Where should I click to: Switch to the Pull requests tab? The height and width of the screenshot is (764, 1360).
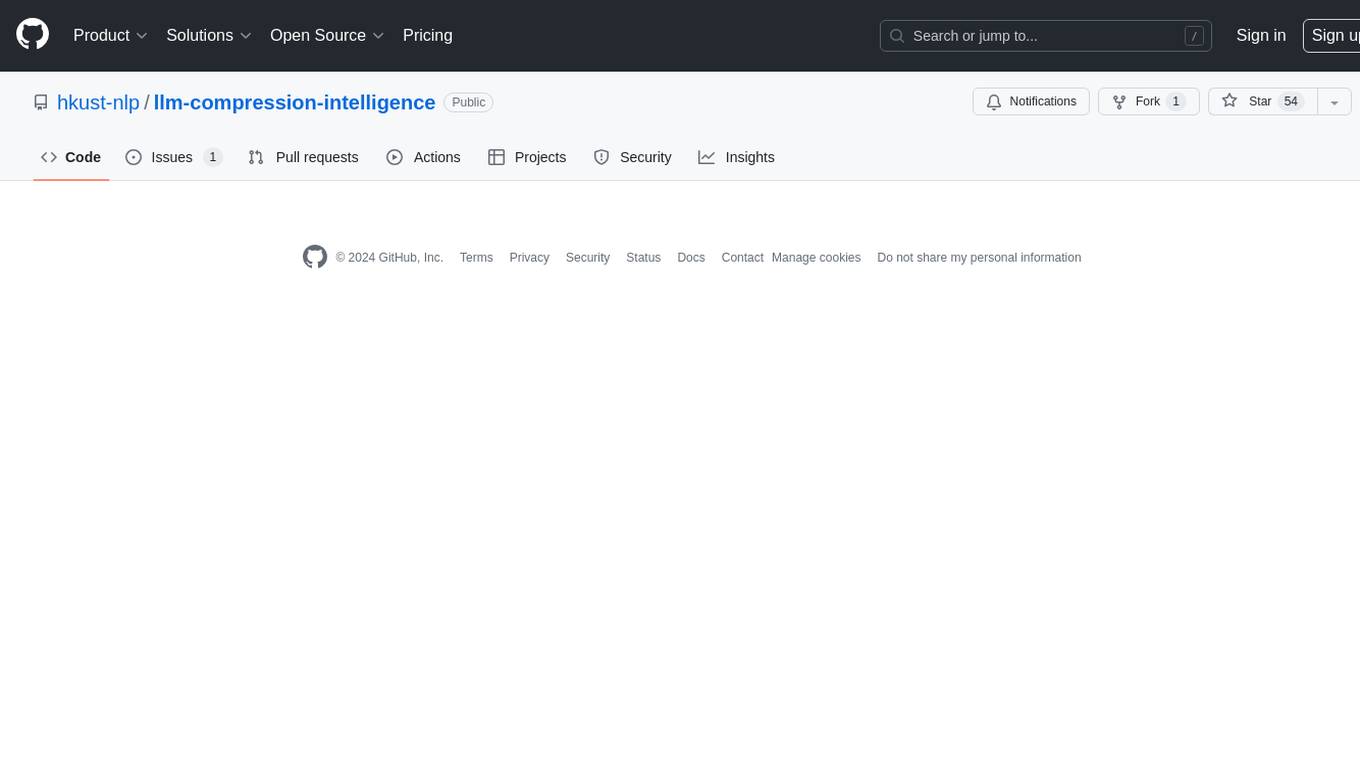[303, 157]
